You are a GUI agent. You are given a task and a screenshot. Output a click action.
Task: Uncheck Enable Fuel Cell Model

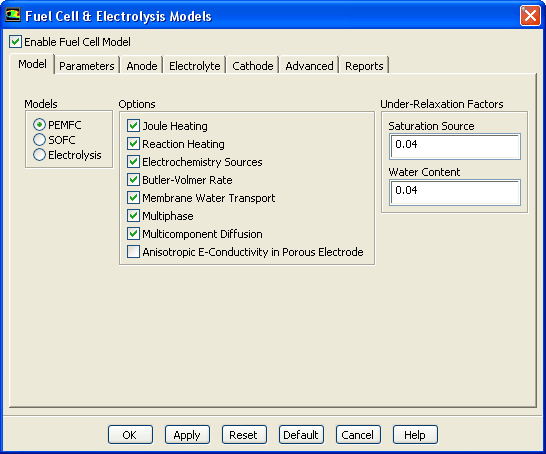tap(15, 42)
